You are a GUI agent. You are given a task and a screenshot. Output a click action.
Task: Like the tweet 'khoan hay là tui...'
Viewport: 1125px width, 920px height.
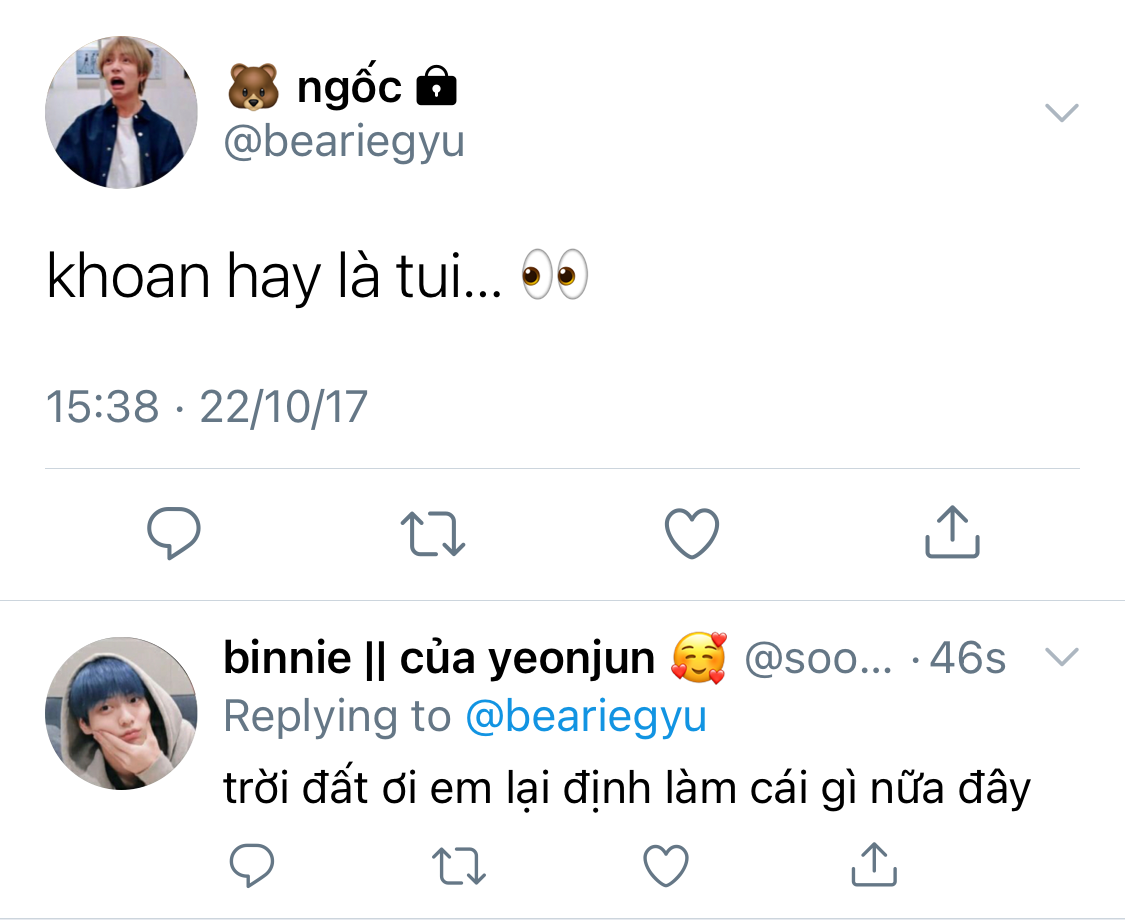[692, 533]
